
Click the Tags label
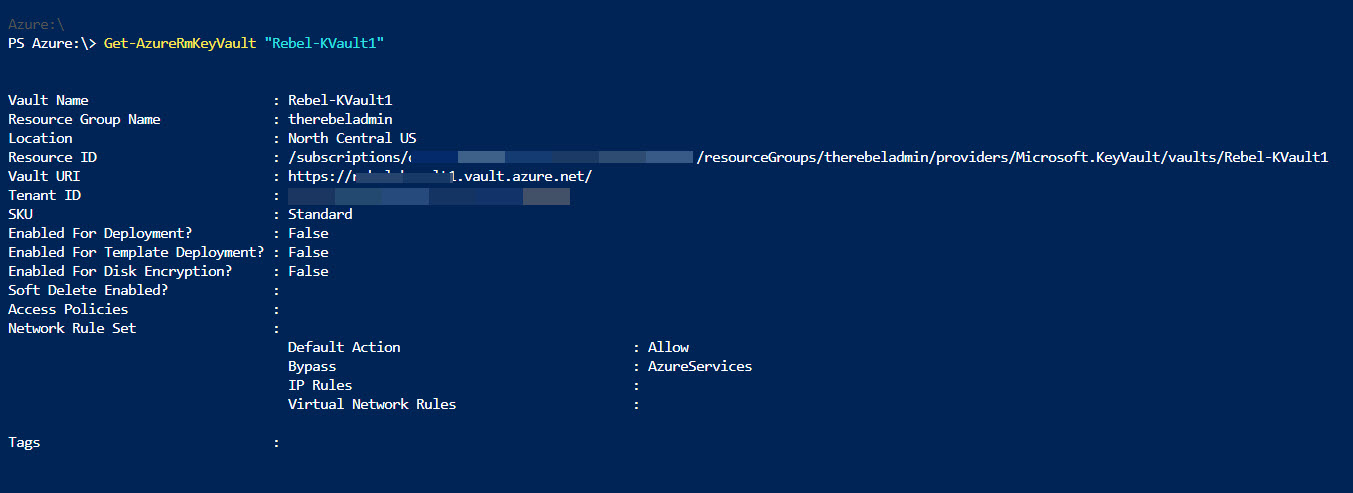(x=24, y=442)
